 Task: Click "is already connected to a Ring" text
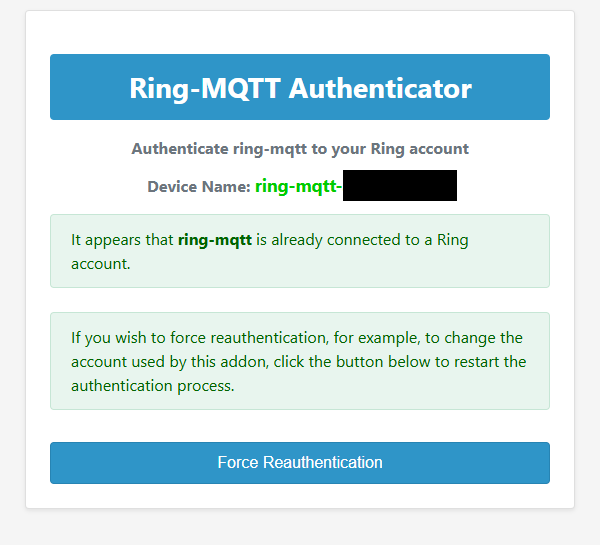tap(362, 240)
